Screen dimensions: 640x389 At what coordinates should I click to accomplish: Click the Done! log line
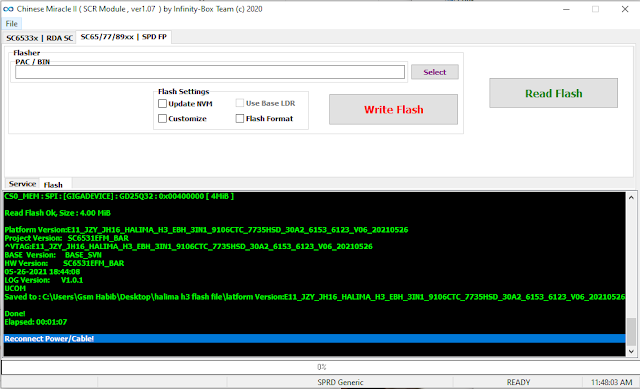(15, 313)
